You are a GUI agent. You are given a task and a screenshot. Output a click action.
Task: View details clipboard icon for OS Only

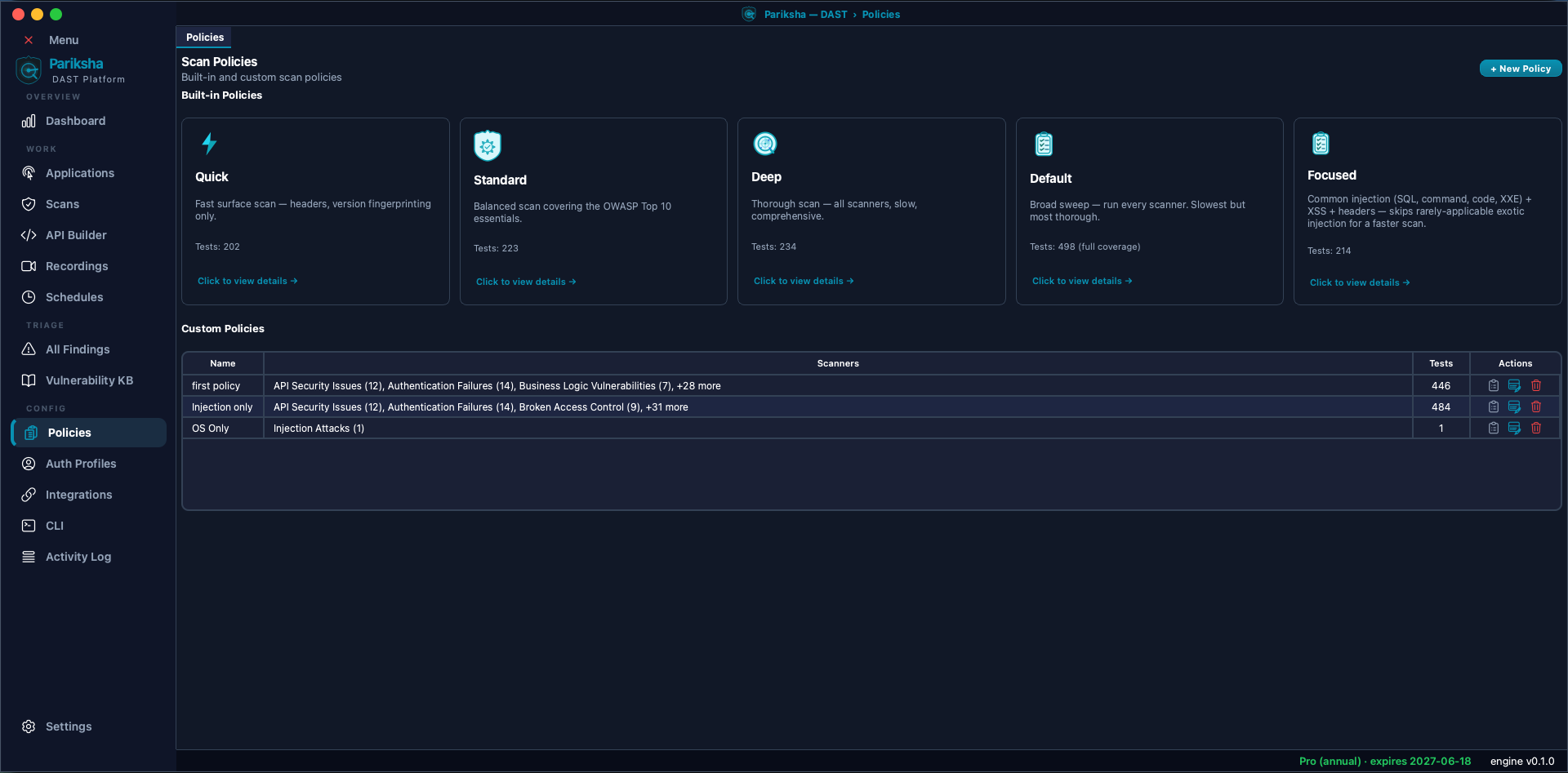tap(1494, 428)
